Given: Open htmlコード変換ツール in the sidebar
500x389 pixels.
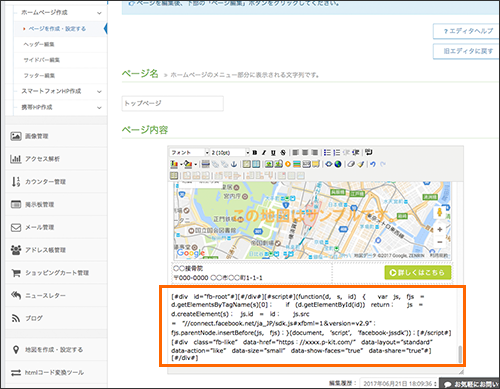Looking at the screenshot, I should (56, 372).
